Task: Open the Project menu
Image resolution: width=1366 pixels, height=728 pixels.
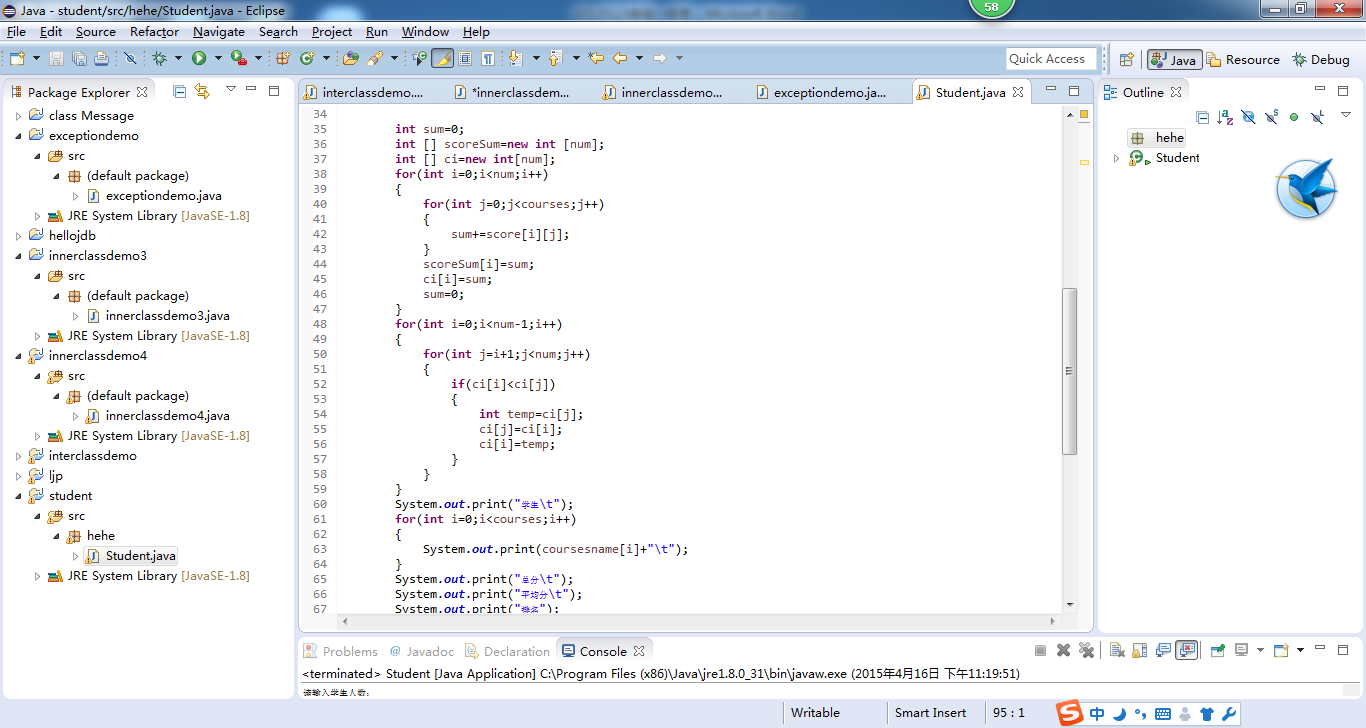Action: click(x=332, y=31)
